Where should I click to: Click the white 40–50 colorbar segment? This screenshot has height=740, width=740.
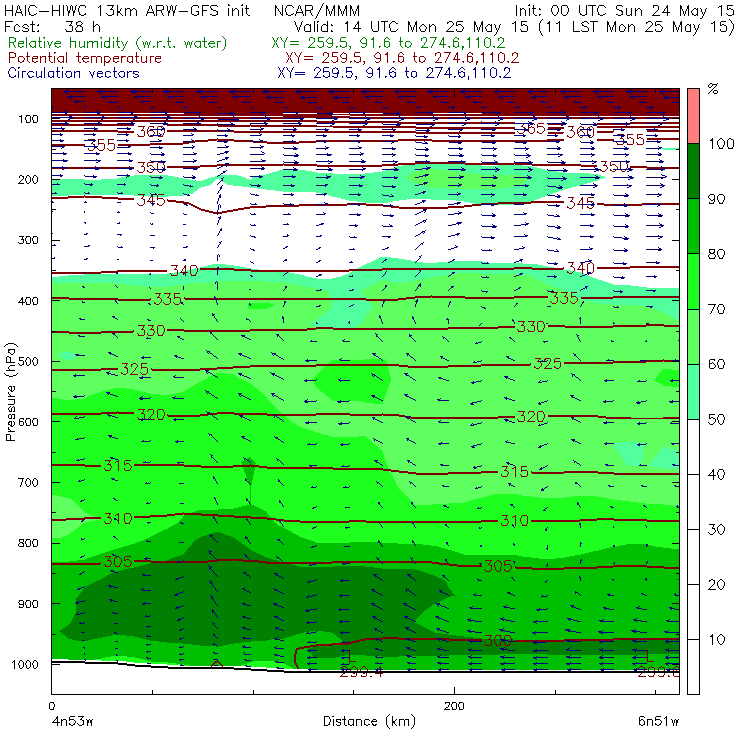tap(693, 446)
